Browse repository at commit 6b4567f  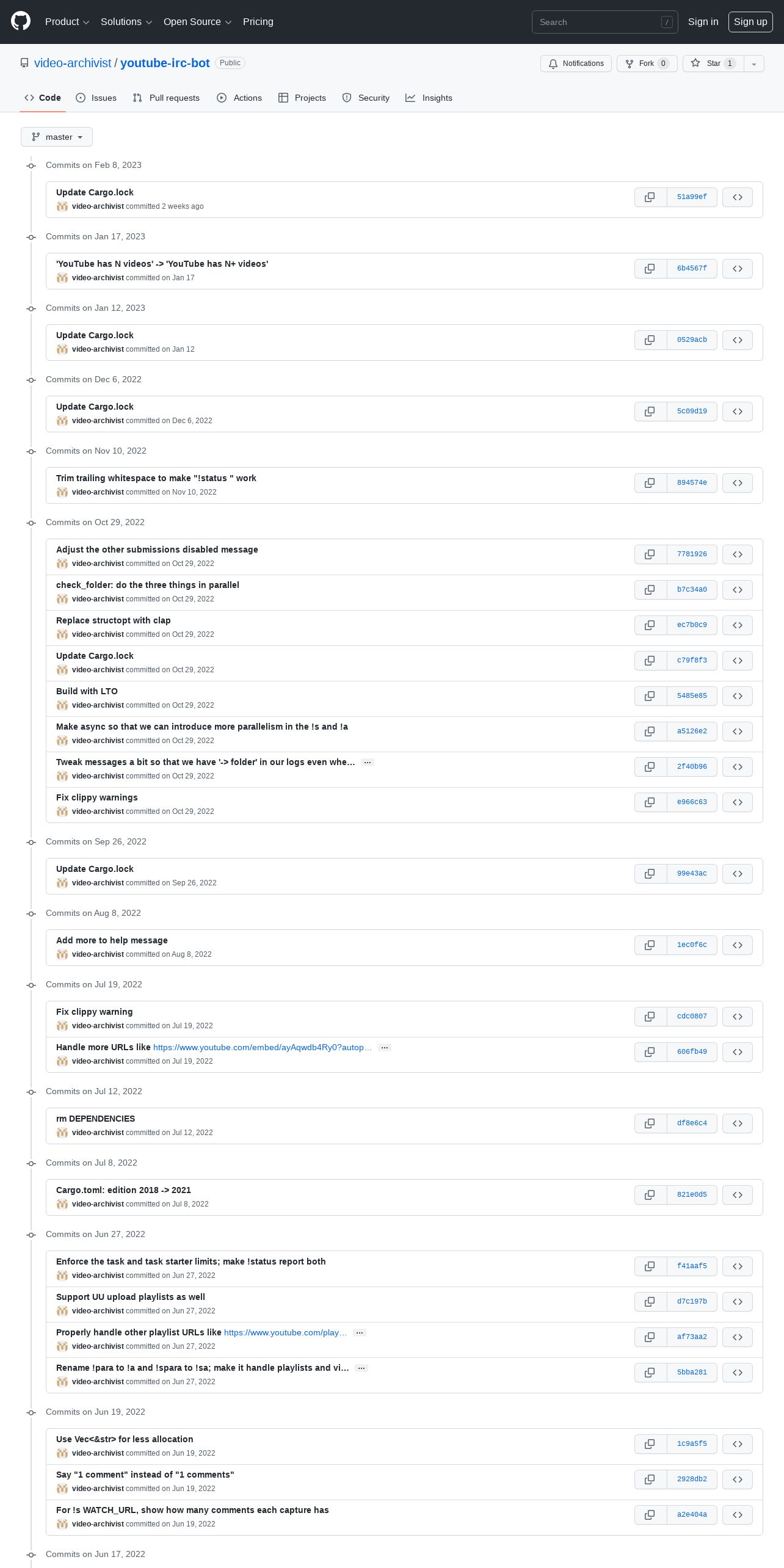[738, 269]
